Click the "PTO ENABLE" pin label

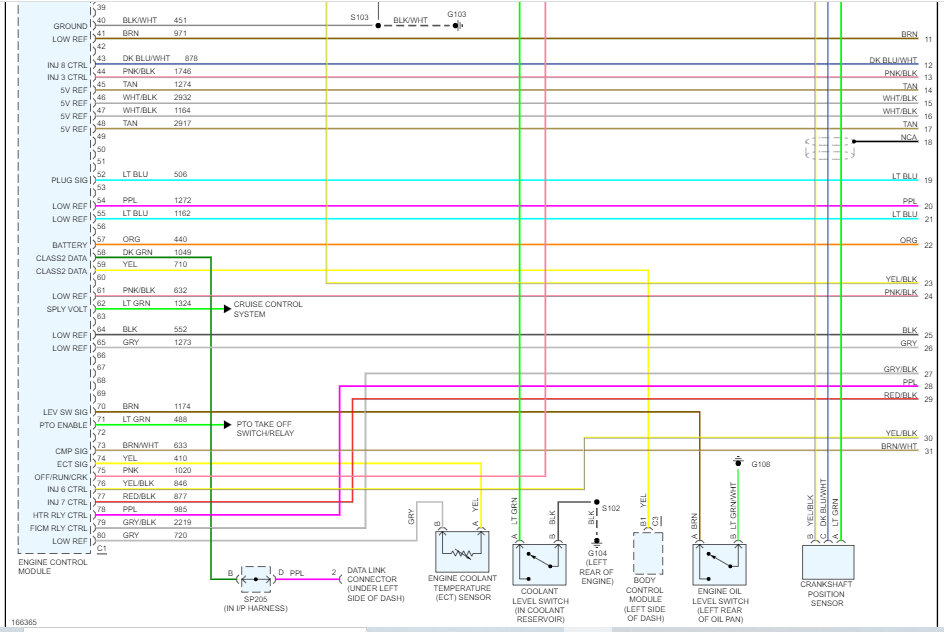click(x=63, y=426)
